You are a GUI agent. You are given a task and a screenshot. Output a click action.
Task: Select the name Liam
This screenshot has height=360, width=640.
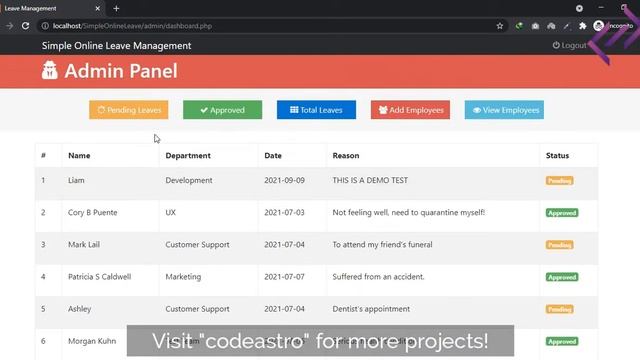coord(76,180)
